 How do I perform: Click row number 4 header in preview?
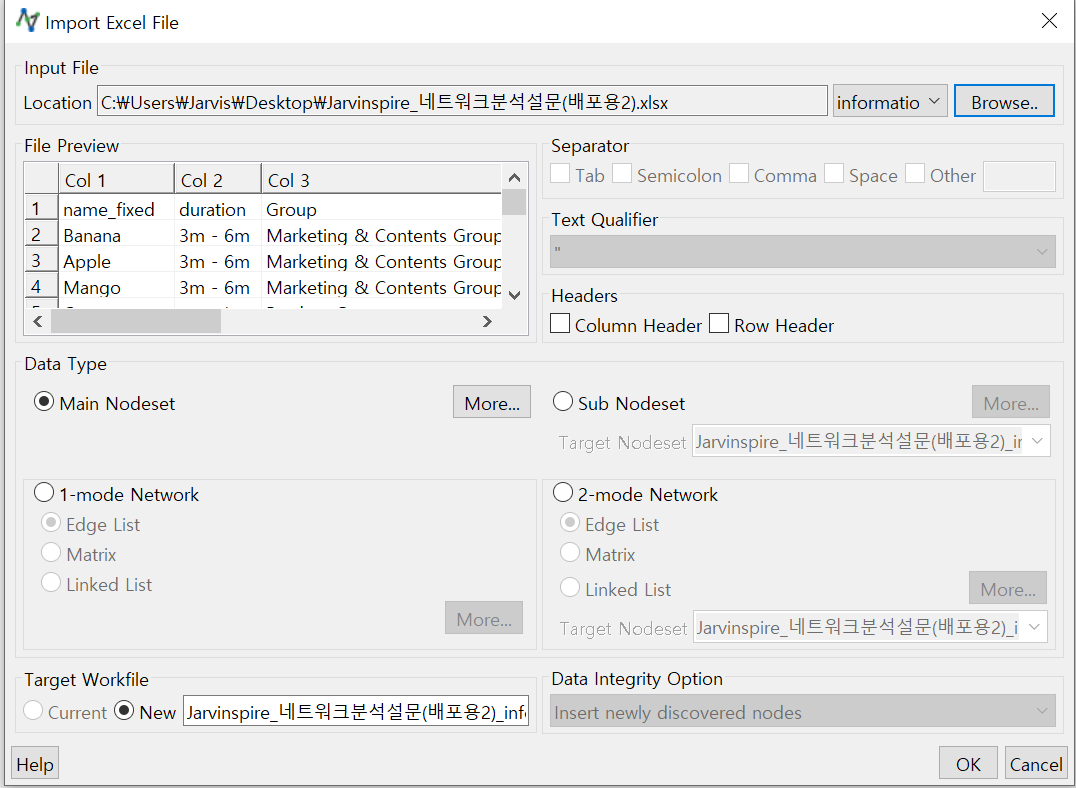point(40,287)
